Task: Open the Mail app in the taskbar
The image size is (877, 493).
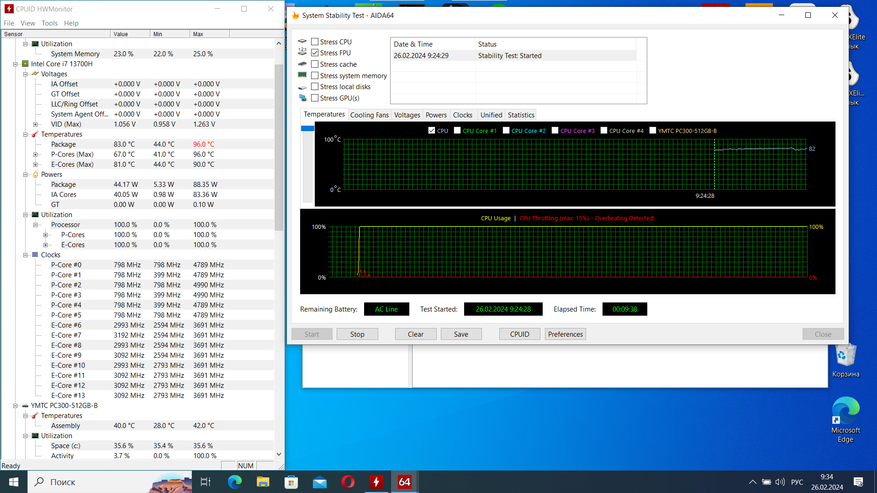Action: (x=320, y=482)
